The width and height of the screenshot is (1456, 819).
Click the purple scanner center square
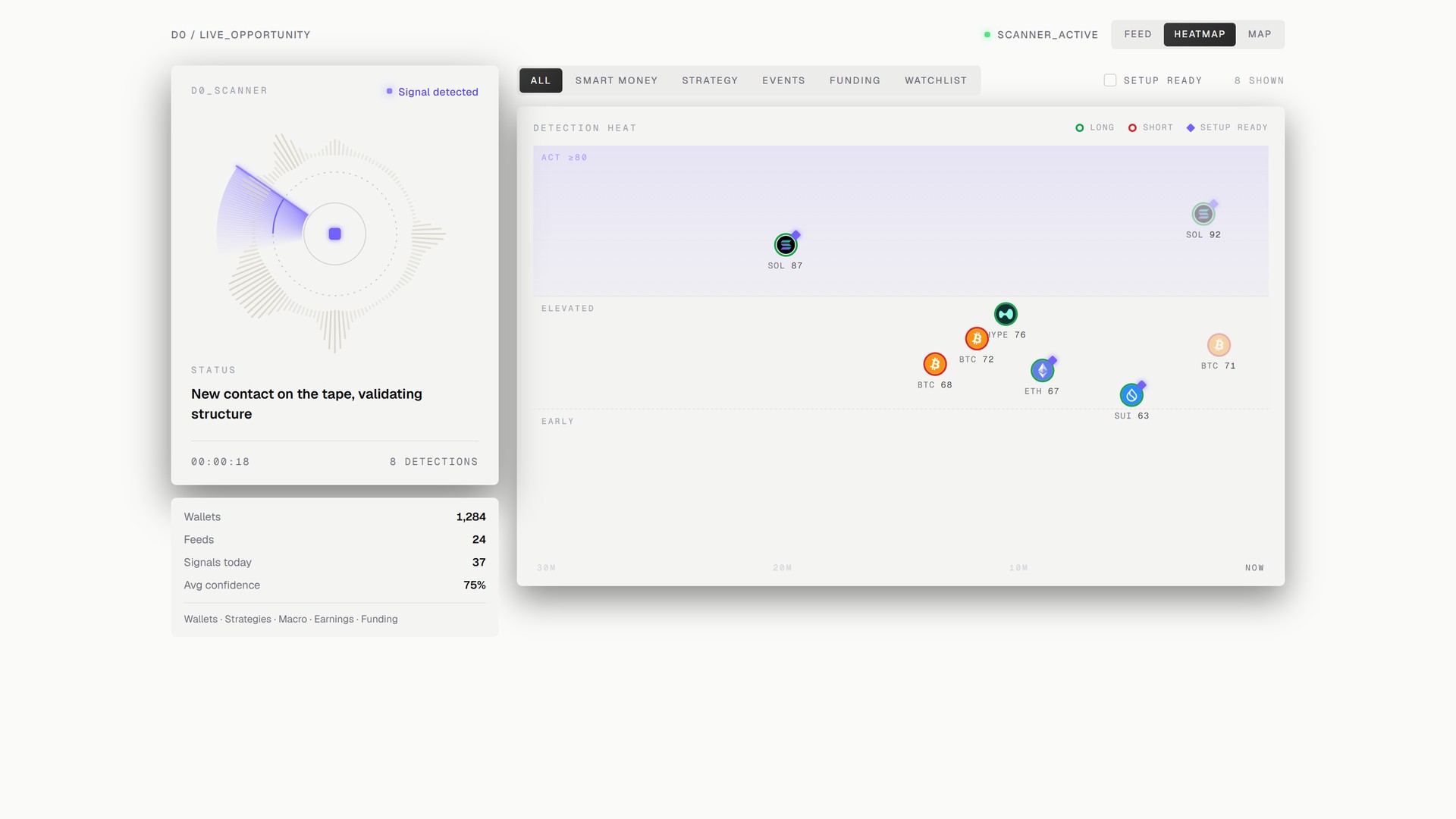tap(334, 234)
